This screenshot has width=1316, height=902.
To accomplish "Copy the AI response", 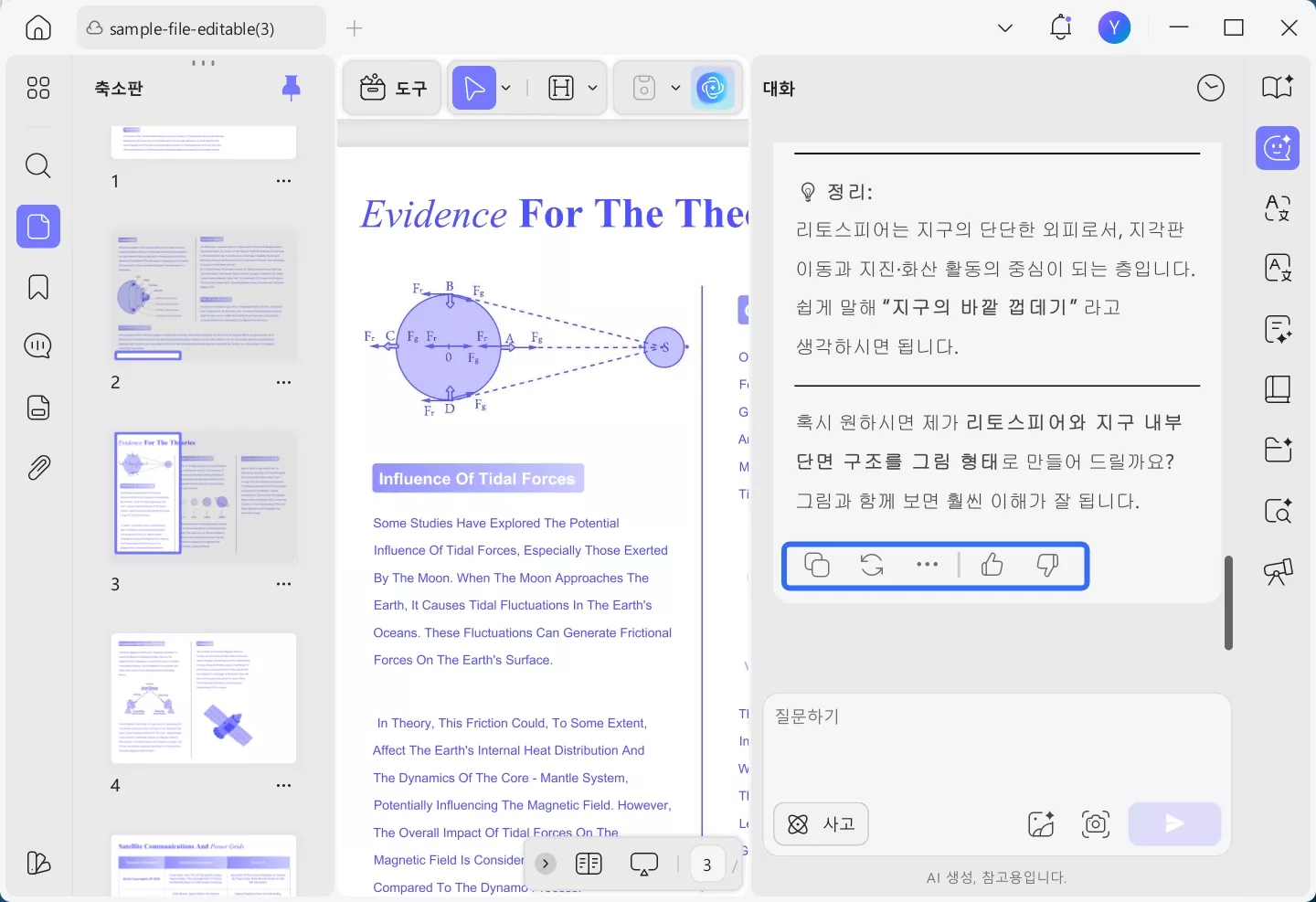I will 817,566.
